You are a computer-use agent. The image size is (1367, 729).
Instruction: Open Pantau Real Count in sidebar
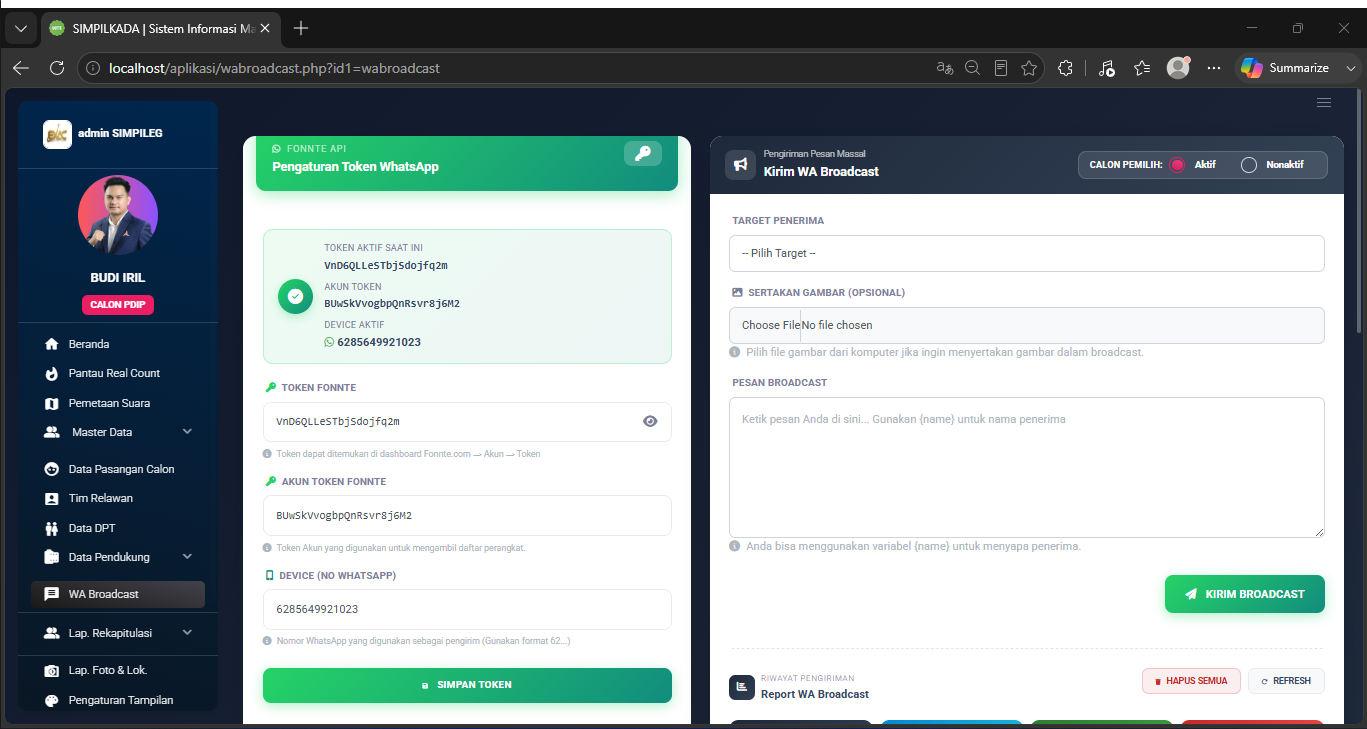(x=118, y=373)
